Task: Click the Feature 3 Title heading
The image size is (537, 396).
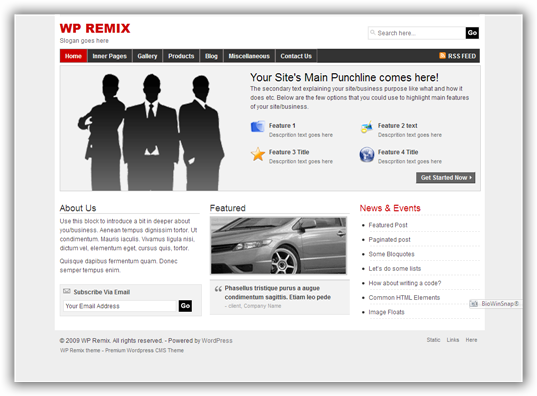Action: point(289,152)
